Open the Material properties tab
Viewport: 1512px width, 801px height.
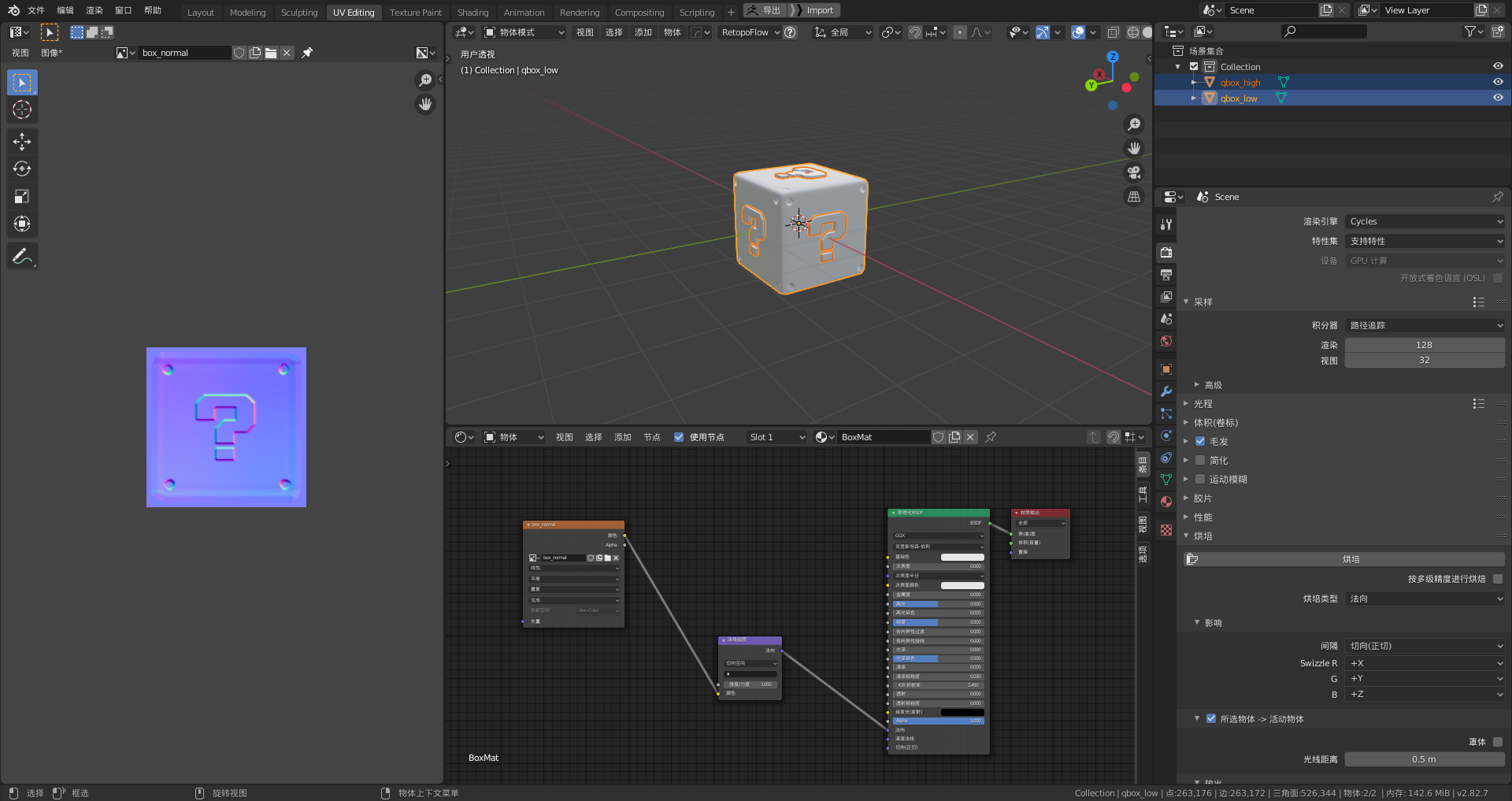[1166, 502]
